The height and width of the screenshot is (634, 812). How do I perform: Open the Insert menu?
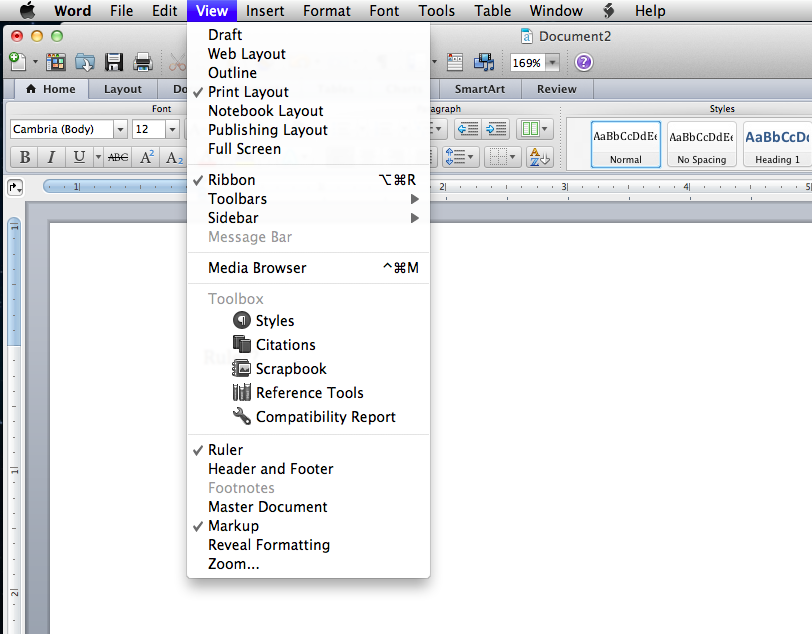pos(265,10)
